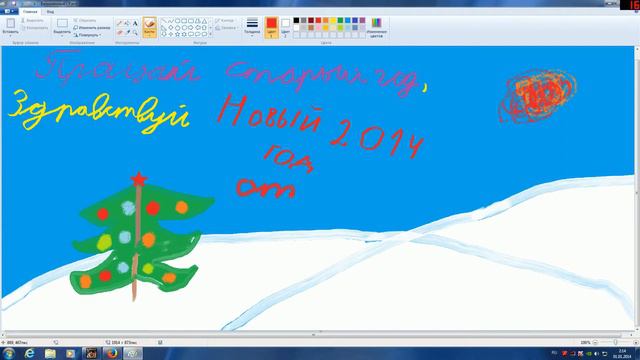Pick the dark red color swatch
Image resolution: width=640 pixels, height=360 pixels.
(x=311, y=20)
